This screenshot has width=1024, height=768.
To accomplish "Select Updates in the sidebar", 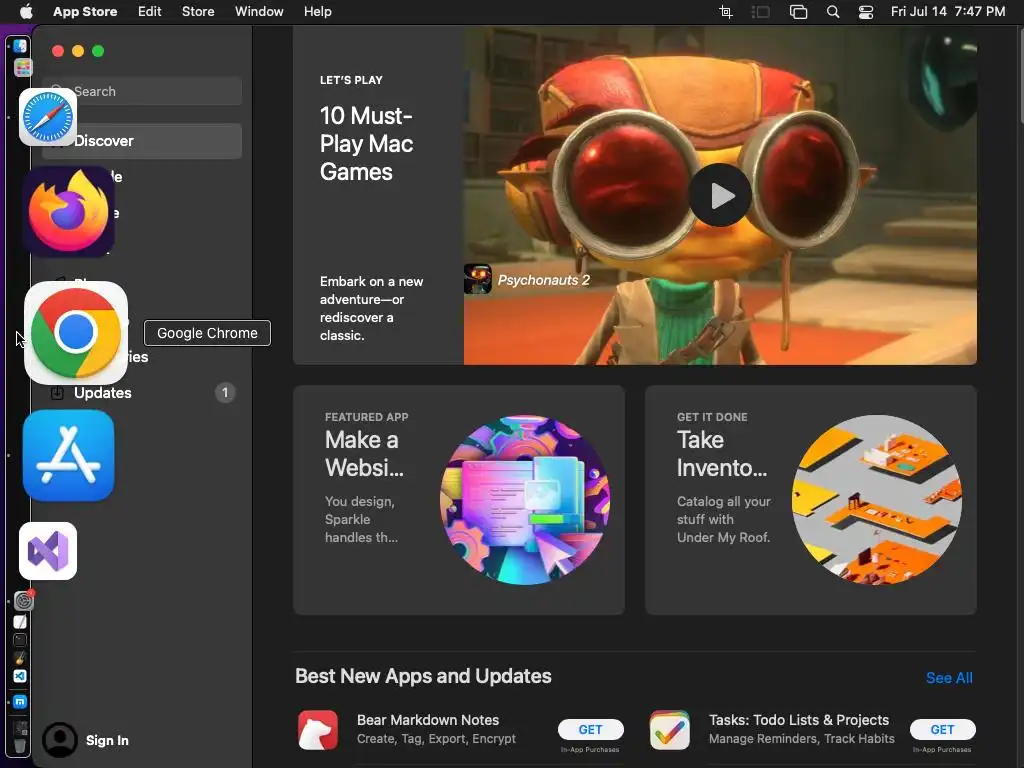I will coord(142,392).
